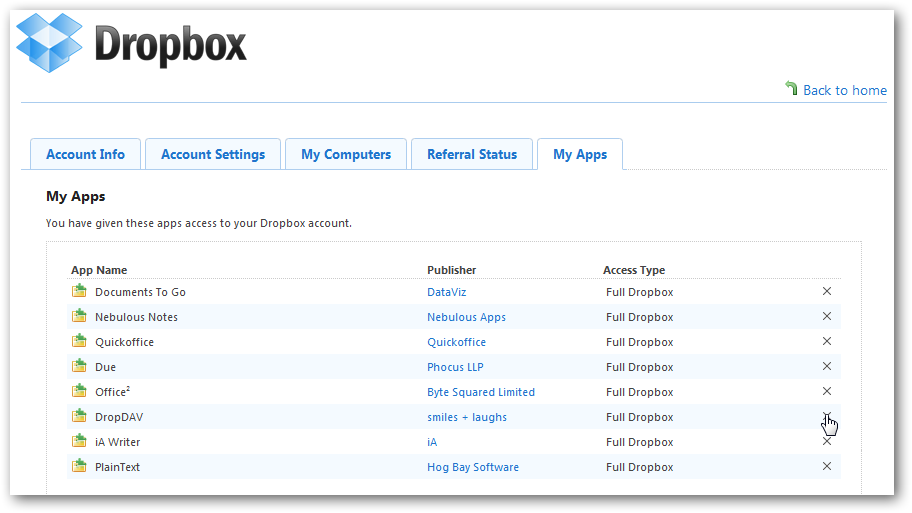
Task: Remove Documents To Go with its X
Action: pos(826,291)
